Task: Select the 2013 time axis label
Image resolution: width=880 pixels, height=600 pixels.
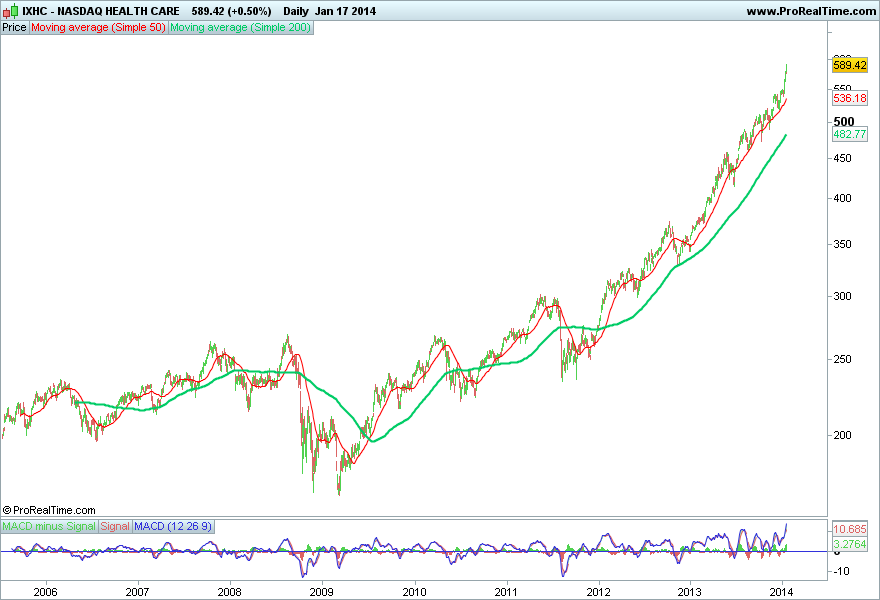Action: point(689,592)
